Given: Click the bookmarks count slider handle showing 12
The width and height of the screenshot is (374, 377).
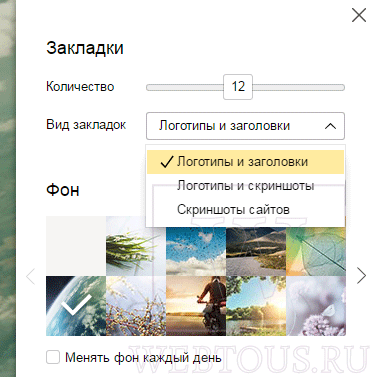Looking at the screenshot, I should coord(238,87).
